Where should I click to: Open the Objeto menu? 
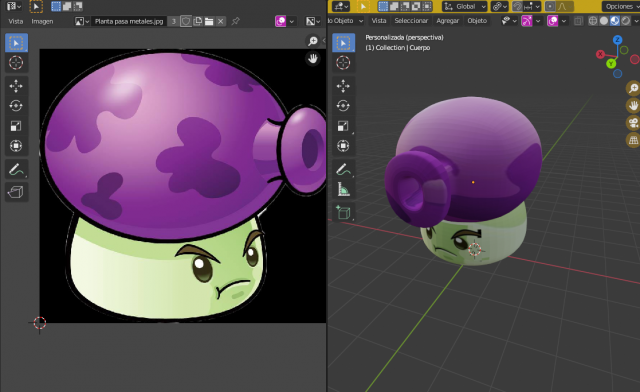pos(477,21)
